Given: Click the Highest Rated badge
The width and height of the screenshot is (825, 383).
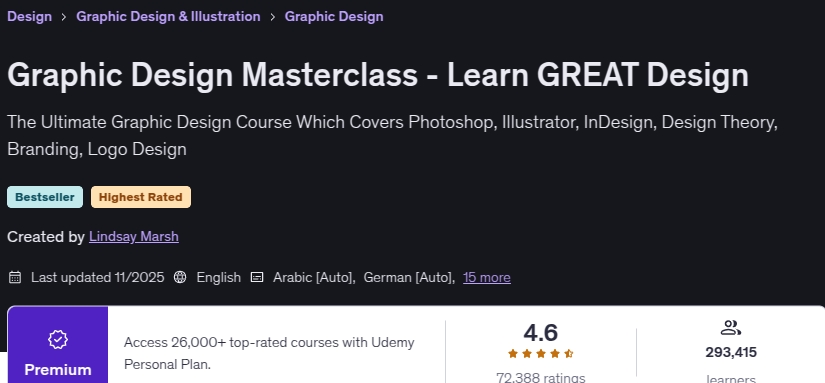Looking at the screenshot, I should (141, 197).
